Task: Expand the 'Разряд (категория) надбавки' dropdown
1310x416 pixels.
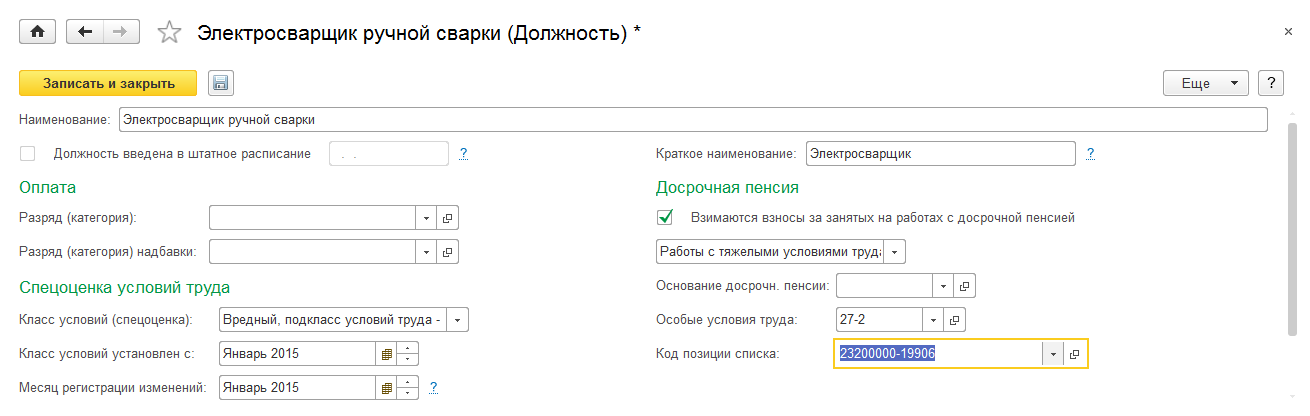Action: coord(426,251)
